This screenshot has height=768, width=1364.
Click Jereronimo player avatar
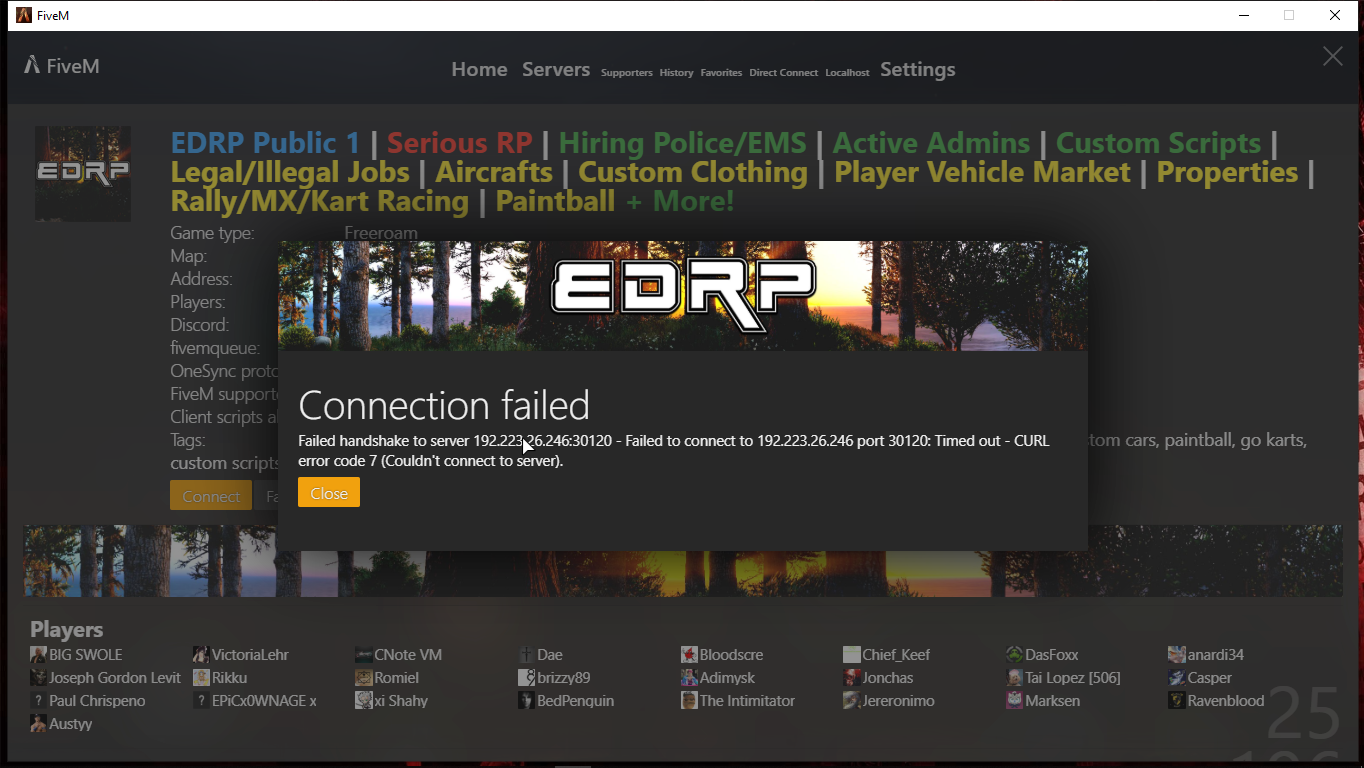[852, 701]
